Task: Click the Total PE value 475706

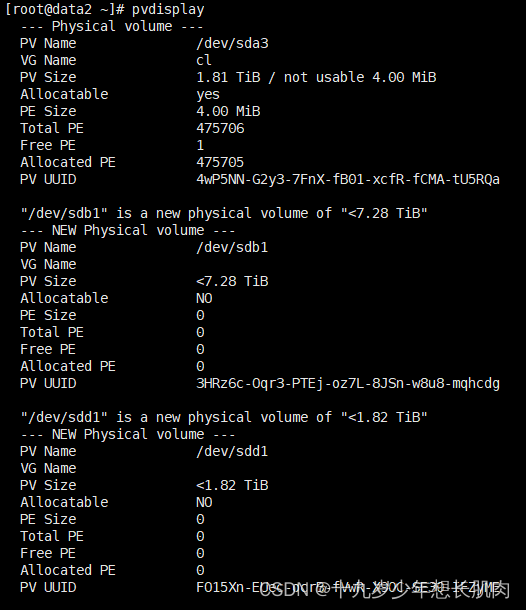Action: click(220, 128)
